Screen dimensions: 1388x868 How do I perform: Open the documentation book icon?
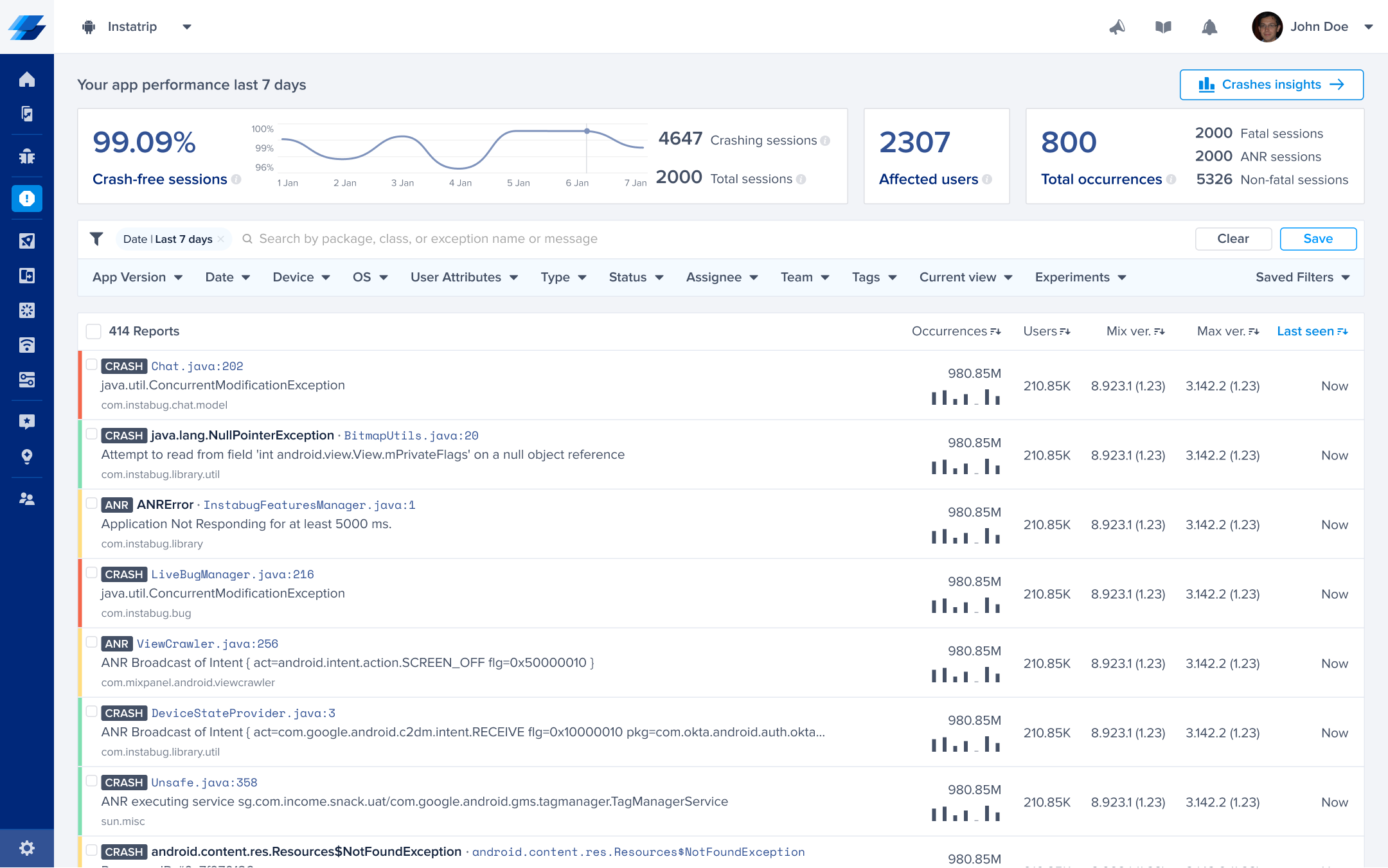tap(1163, 27)
